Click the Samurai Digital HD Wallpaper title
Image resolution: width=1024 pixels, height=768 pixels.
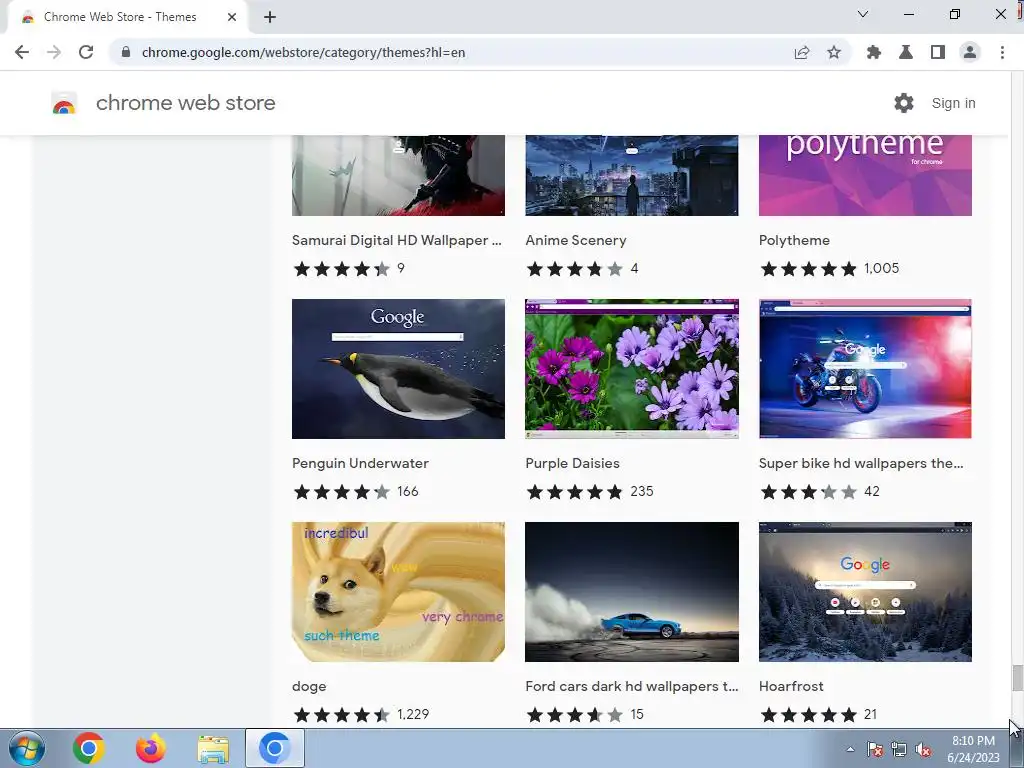[x=397, y=240]
